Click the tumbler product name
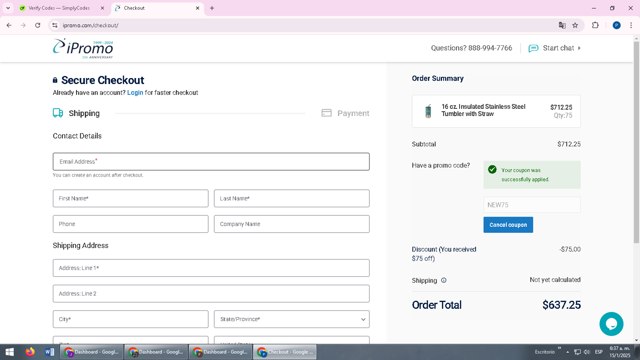Screen dimensions: 640x360 483,110
